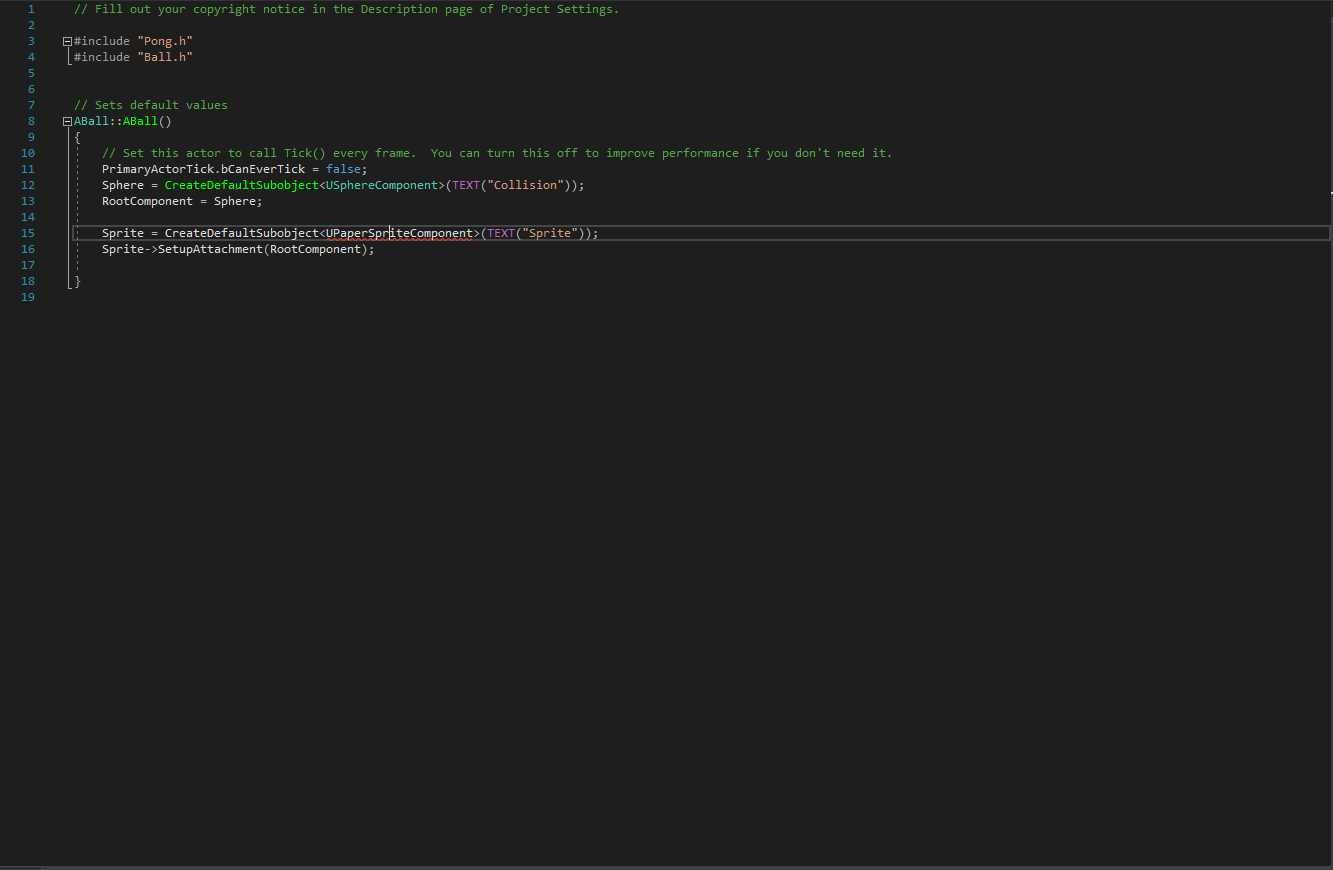Screen dimensions: 1333x870
Task: Click the opening brace on line 9
Action: (x=77, y=137)
